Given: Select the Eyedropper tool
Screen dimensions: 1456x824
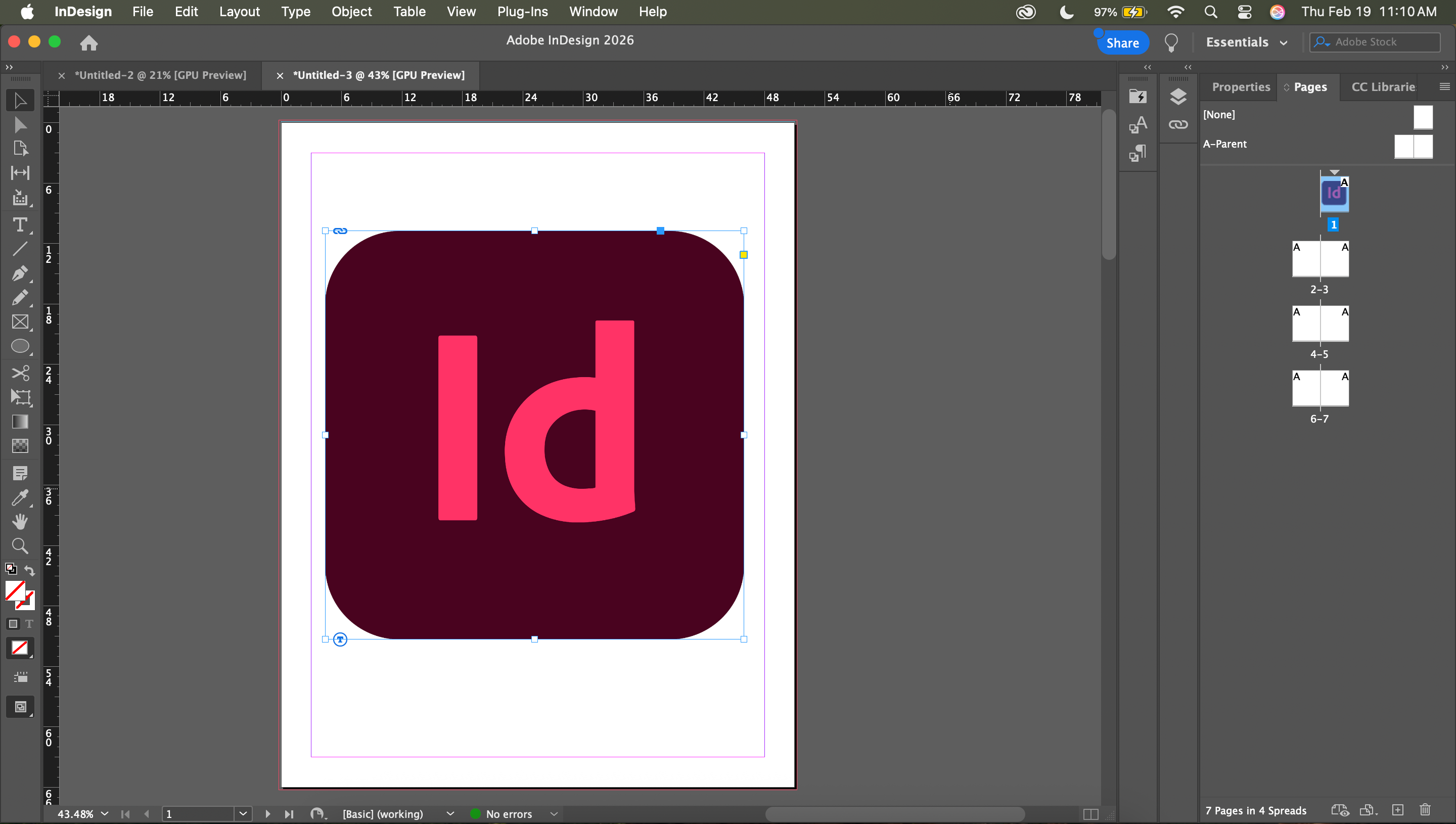Looking at the screenshot, I should [x=20, y=497].
